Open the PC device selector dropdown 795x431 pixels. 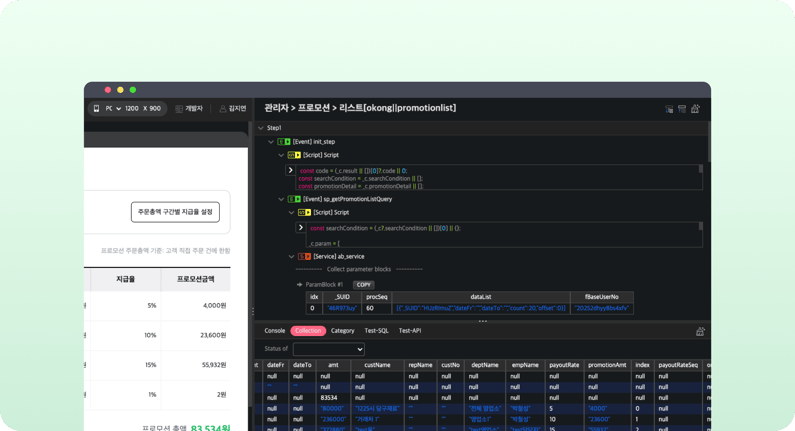[x=118, y=108]
